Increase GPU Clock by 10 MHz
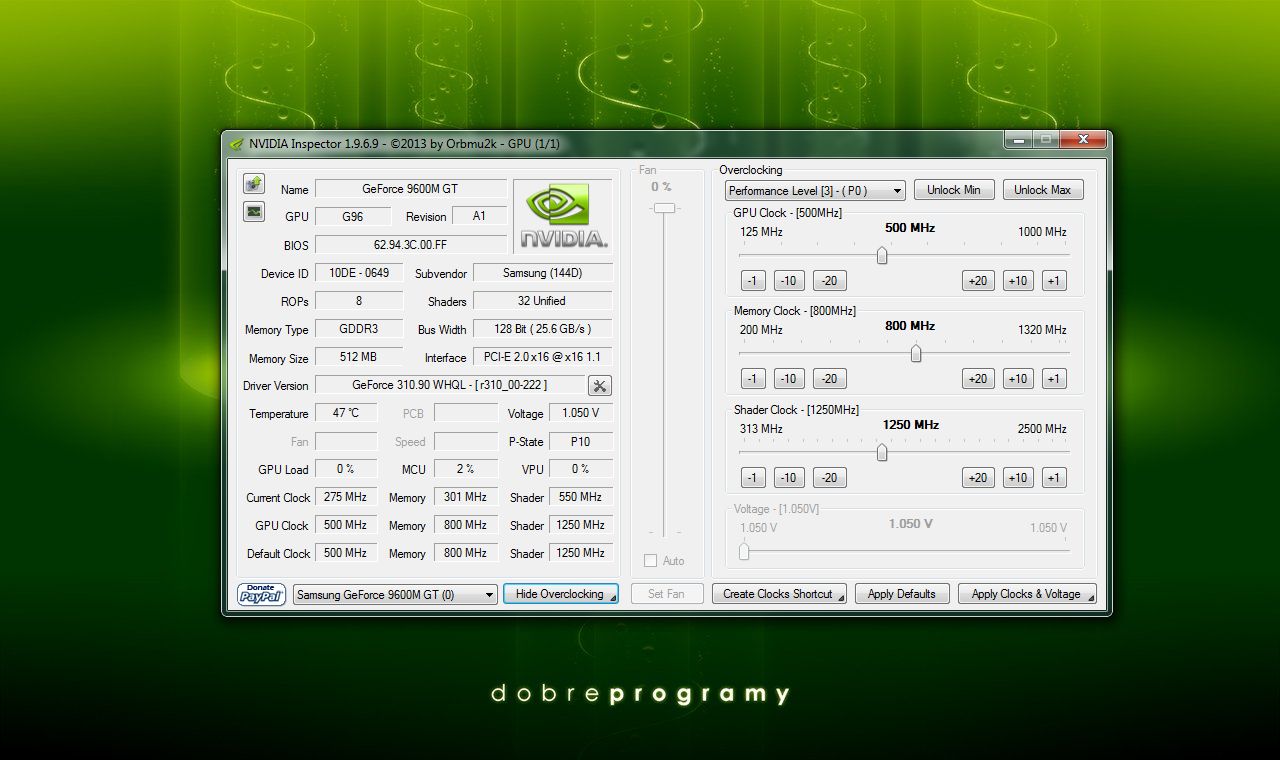Image resolution: width=1280 pixels, height=760 pixels. pyautogui.click(x=1018, y=281)
